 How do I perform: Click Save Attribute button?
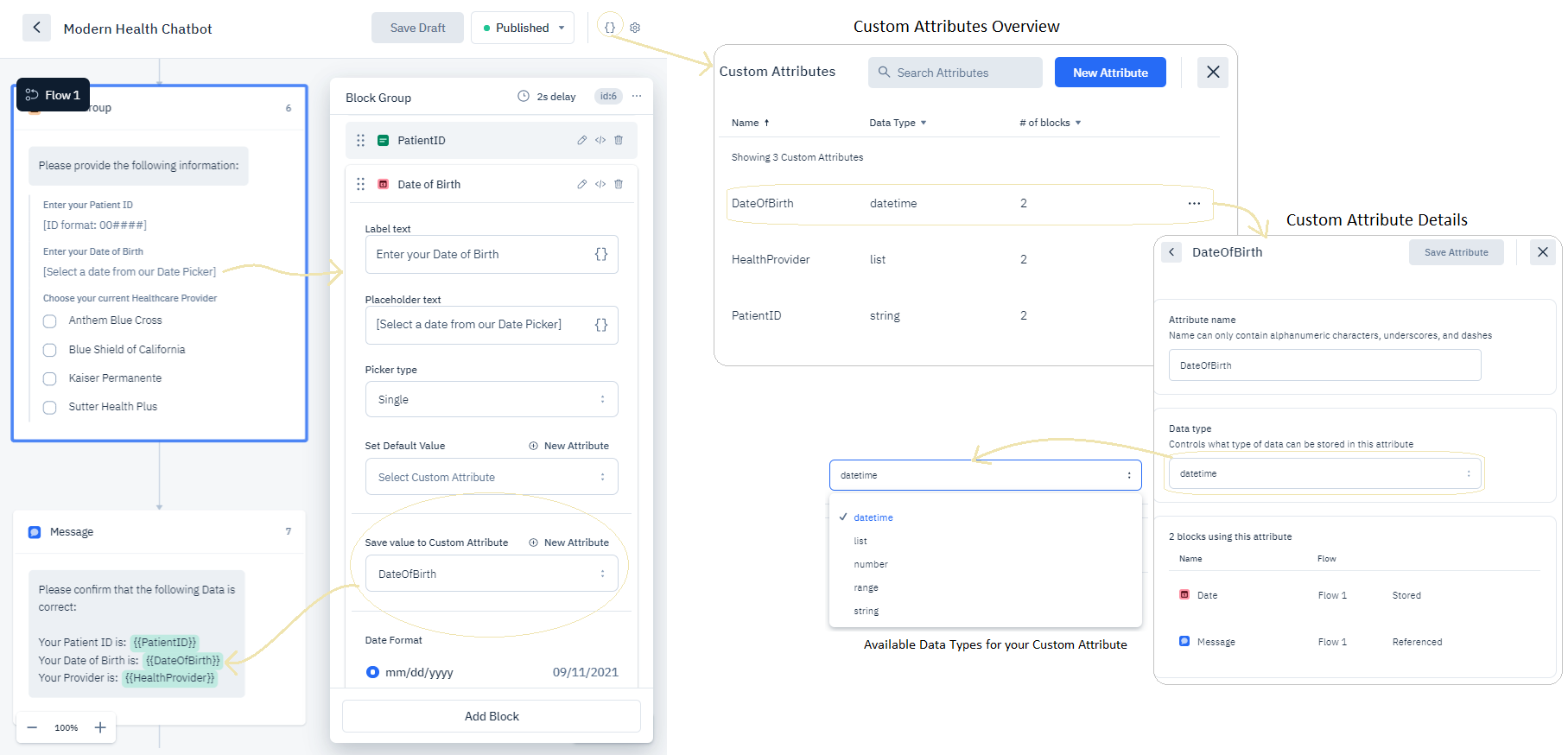pos(1456,252)
